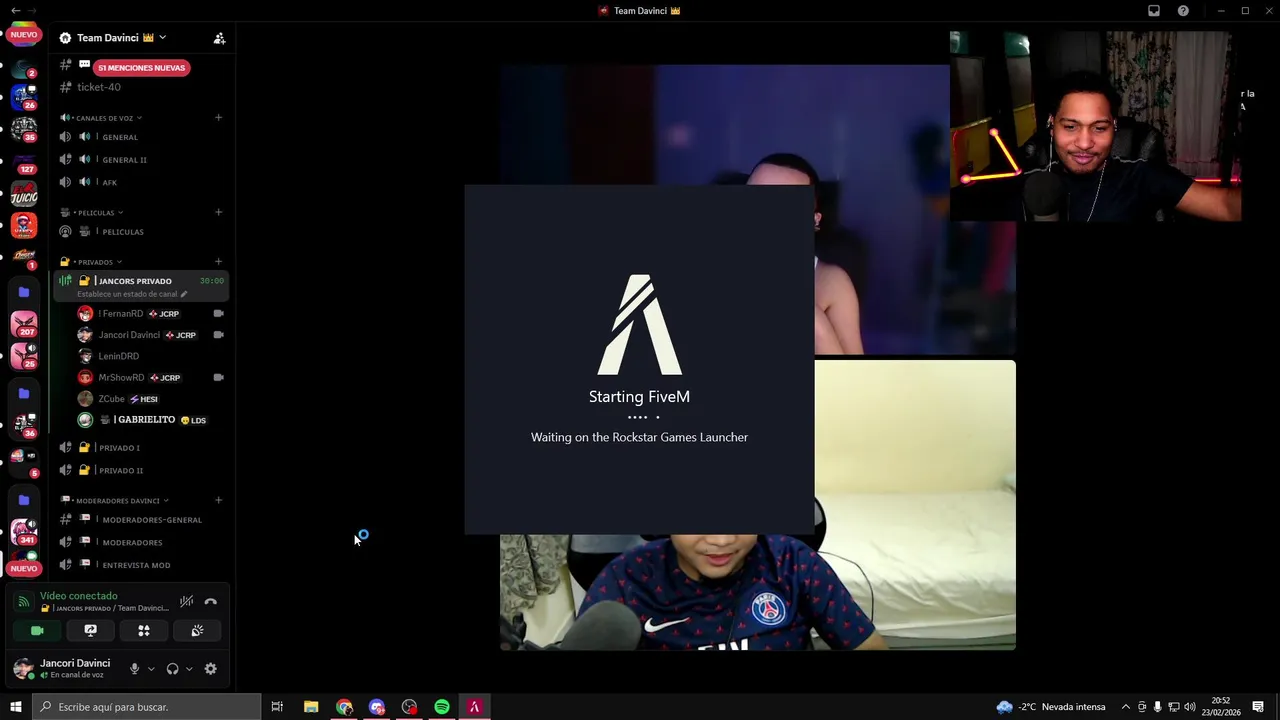Click the top NUEVO unread servers pill
Image resolution: width=1280 pixels, height=720 pixels.
[x=24, y=34]
